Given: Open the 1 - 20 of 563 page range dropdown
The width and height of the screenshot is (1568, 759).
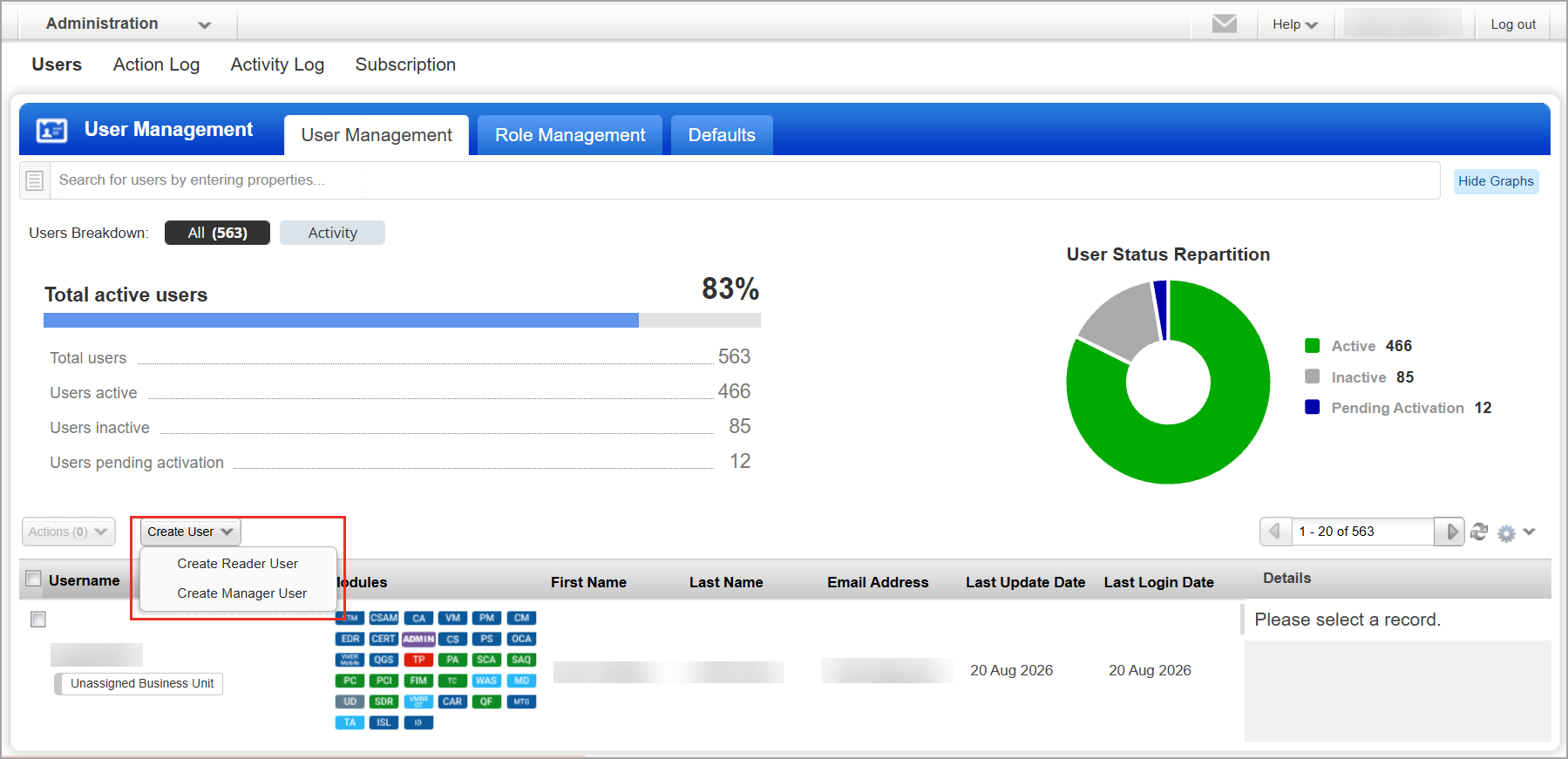Looking at the screenshot, I should tap(1362, 532).
